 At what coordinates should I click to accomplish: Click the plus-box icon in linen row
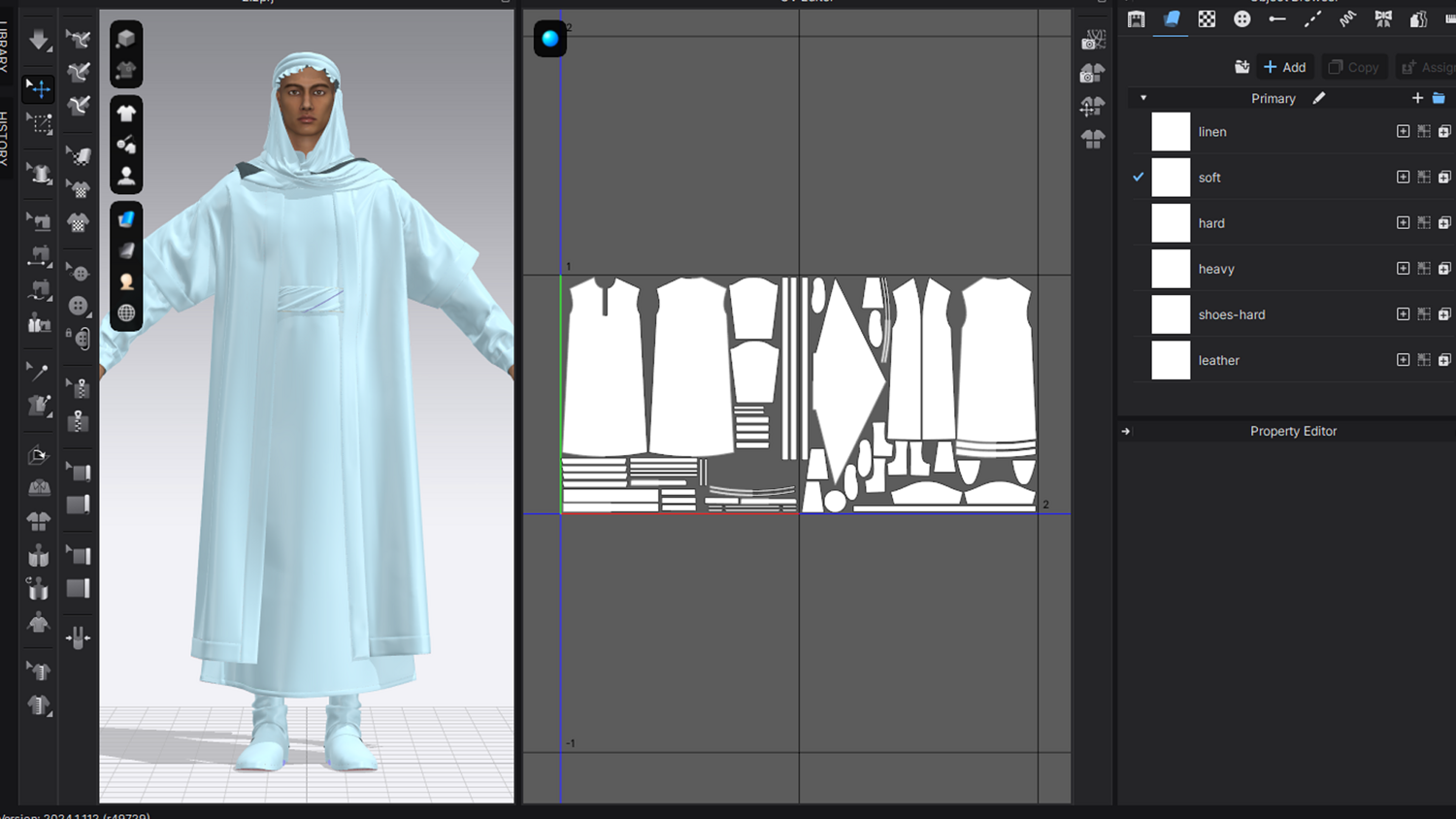[1403, 131]
